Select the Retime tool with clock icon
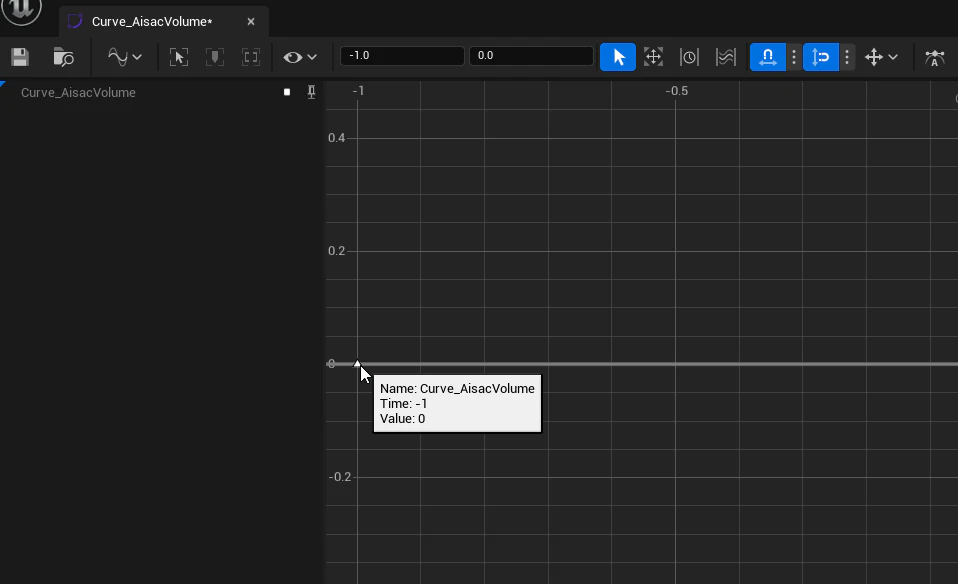 (x=689, y=57)
